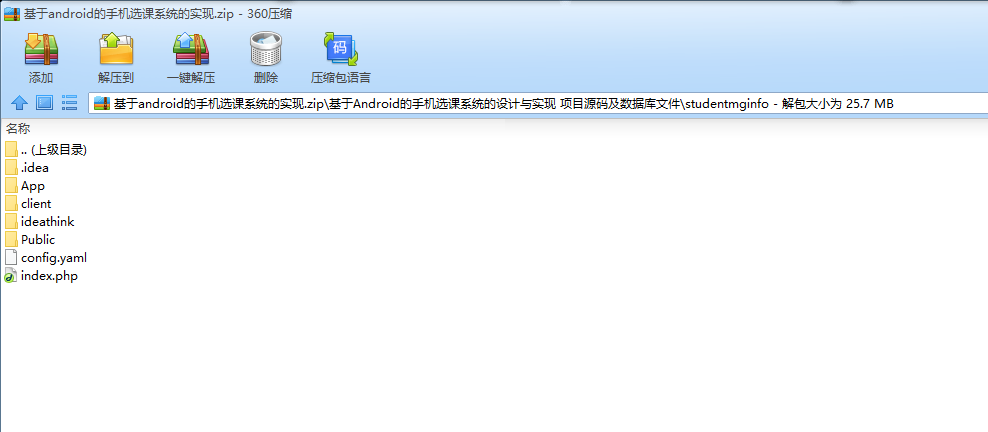Click the 解压到 (Extract to) icon

coord(116,50)
